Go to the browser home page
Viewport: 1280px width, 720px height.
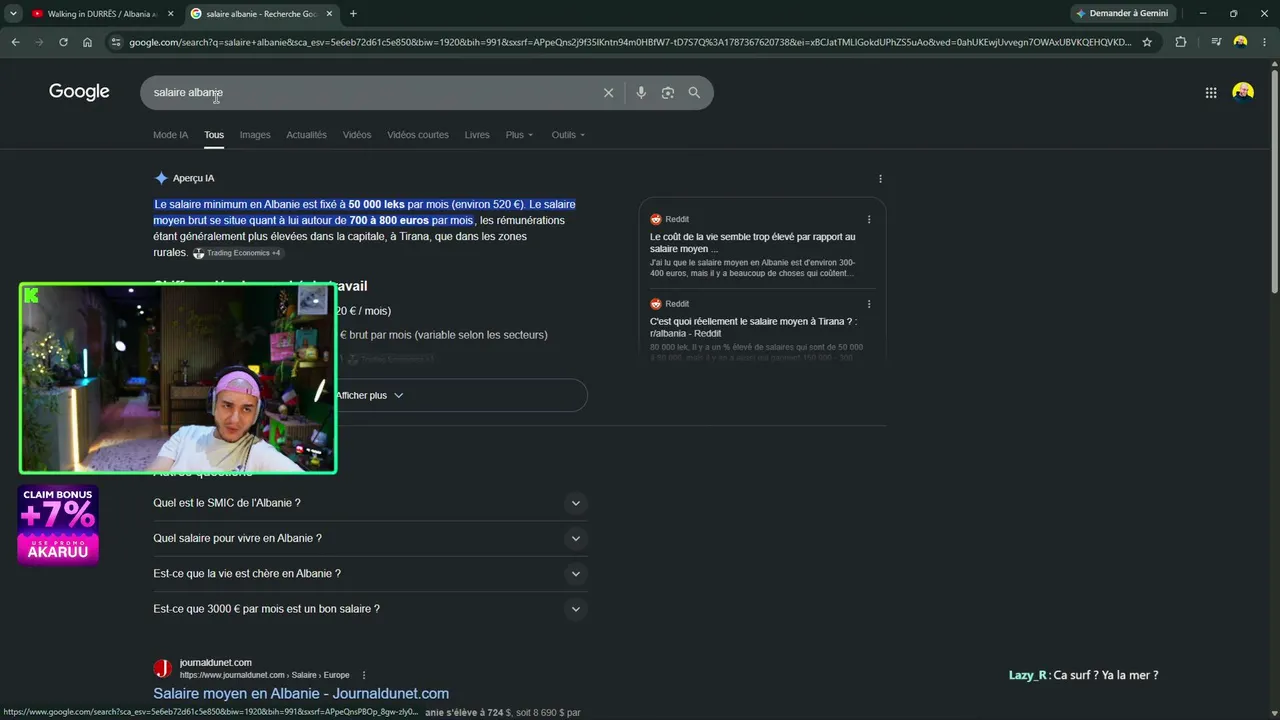point(87,42)
